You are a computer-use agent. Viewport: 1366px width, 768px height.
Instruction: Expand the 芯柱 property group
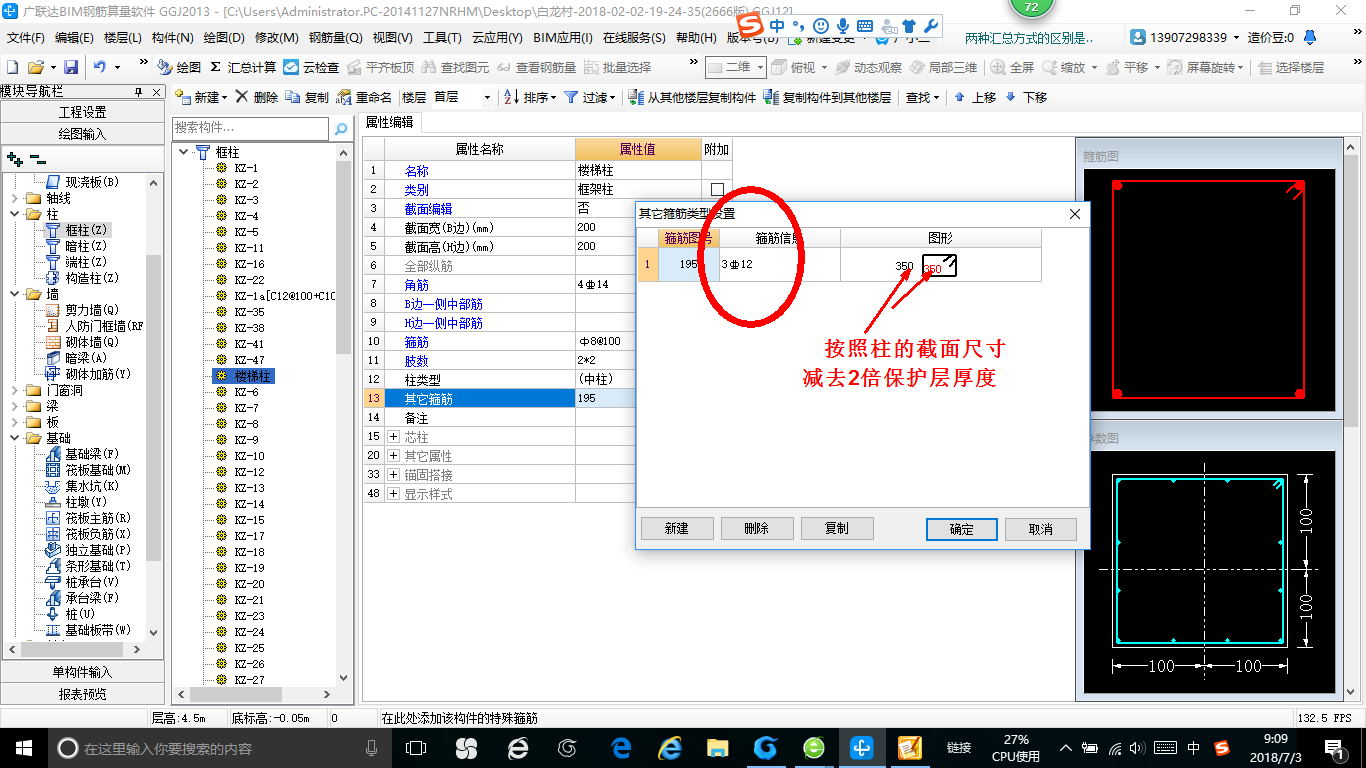point(393,437)
